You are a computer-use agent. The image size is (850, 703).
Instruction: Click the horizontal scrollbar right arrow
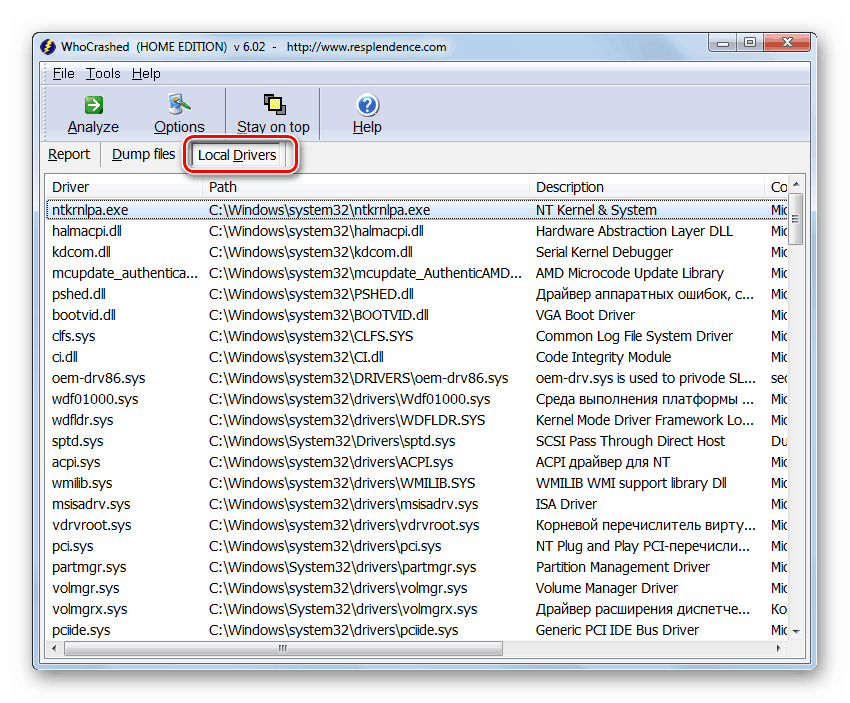[x=779, y=648]
